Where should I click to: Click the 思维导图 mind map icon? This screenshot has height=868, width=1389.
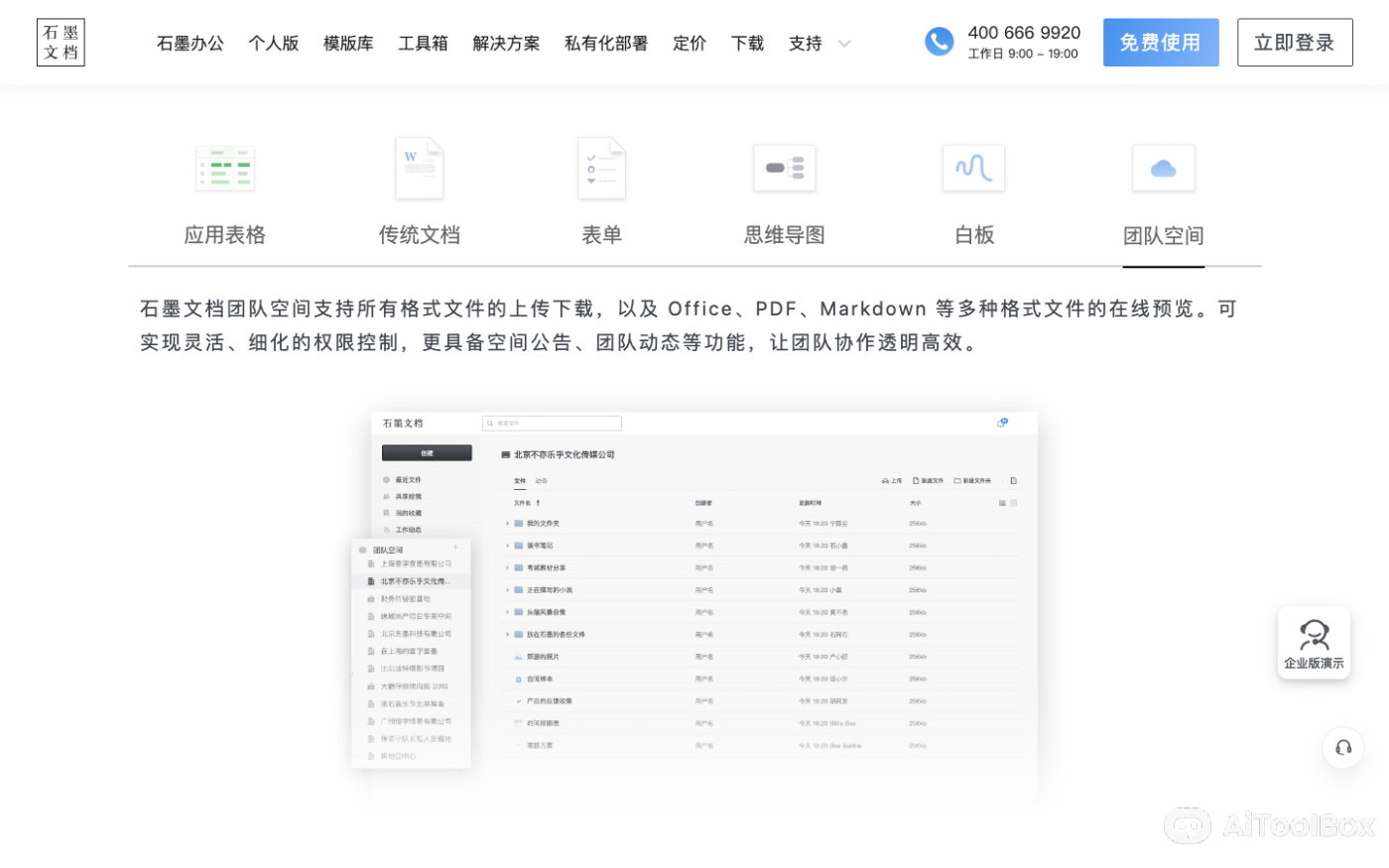784,168
